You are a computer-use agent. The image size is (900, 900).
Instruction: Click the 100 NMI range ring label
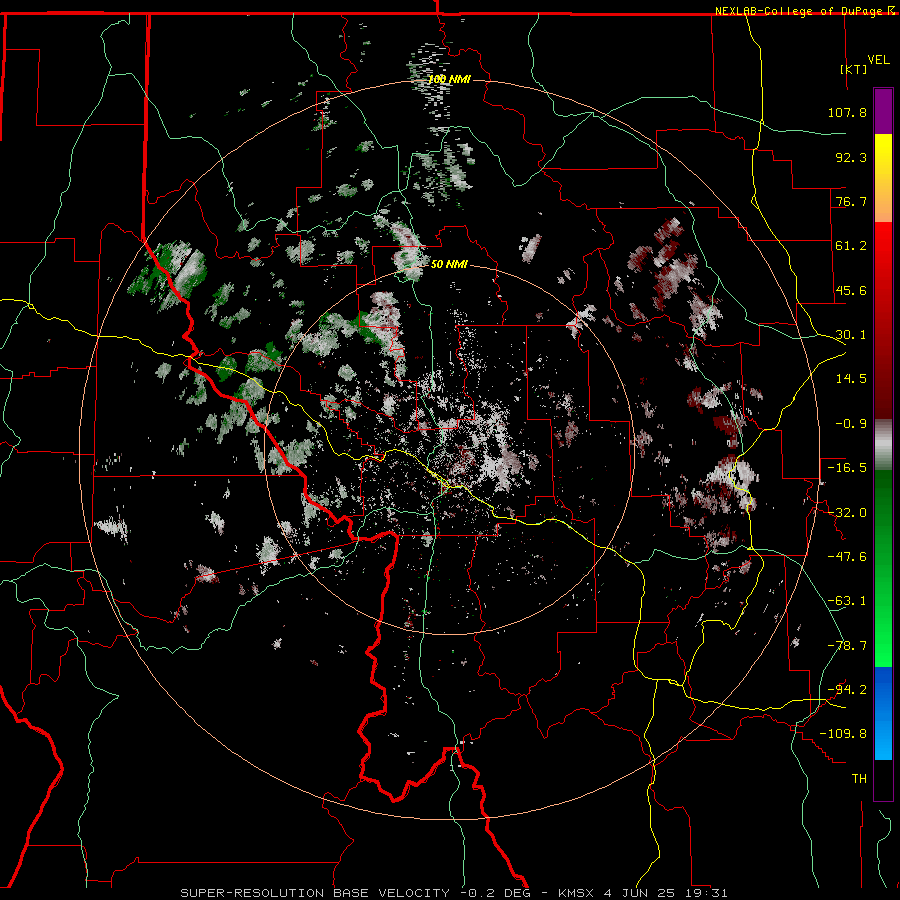(x=449, y=79)
